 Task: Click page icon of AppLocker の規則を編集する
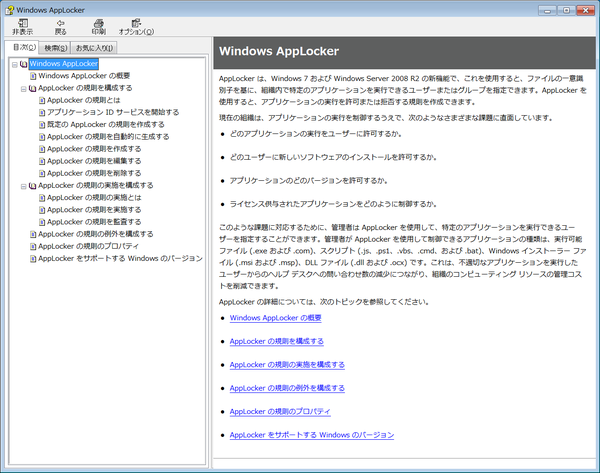coord(42,161)
